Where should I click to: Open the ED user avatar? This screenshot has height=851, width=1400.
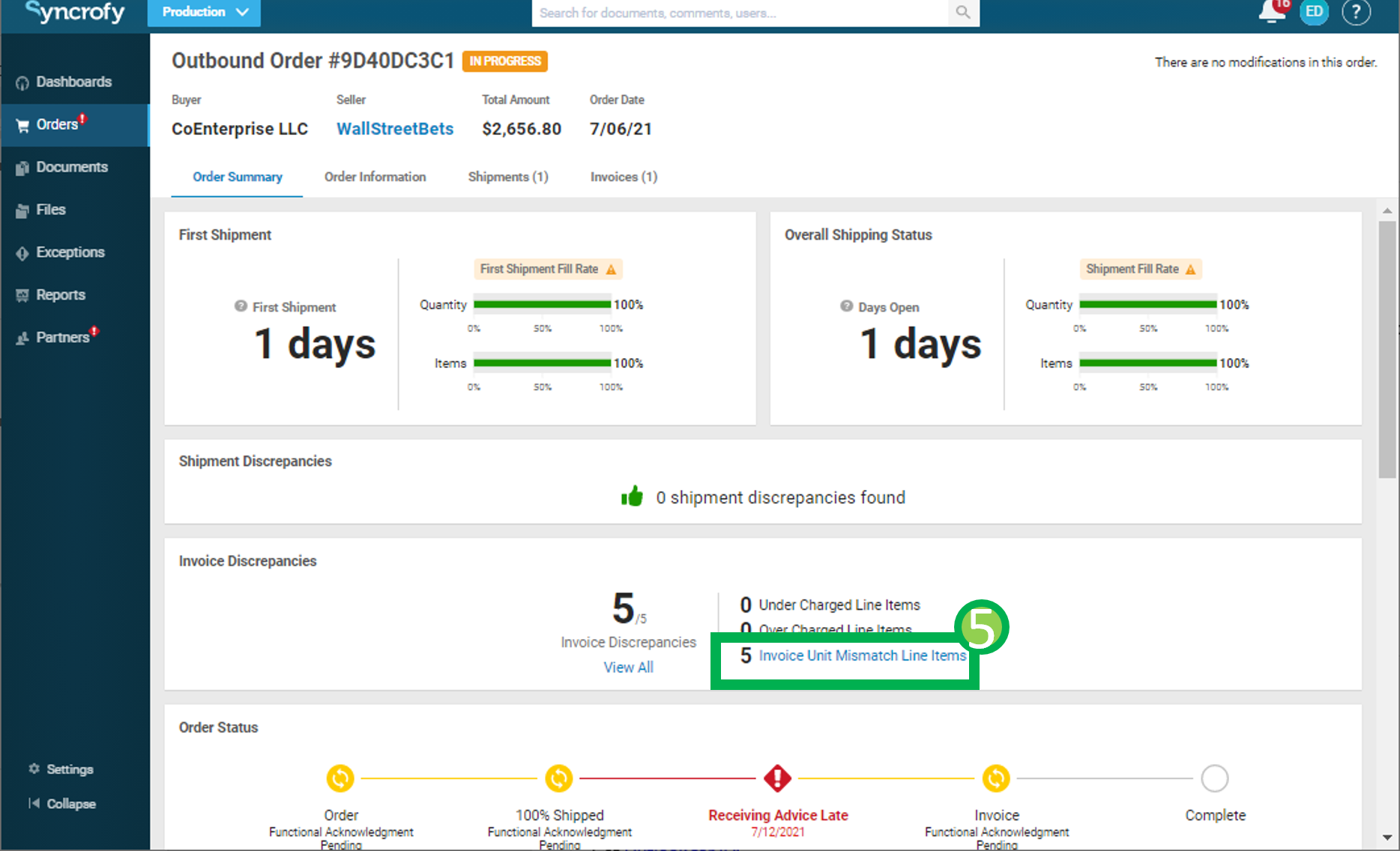1314,12
